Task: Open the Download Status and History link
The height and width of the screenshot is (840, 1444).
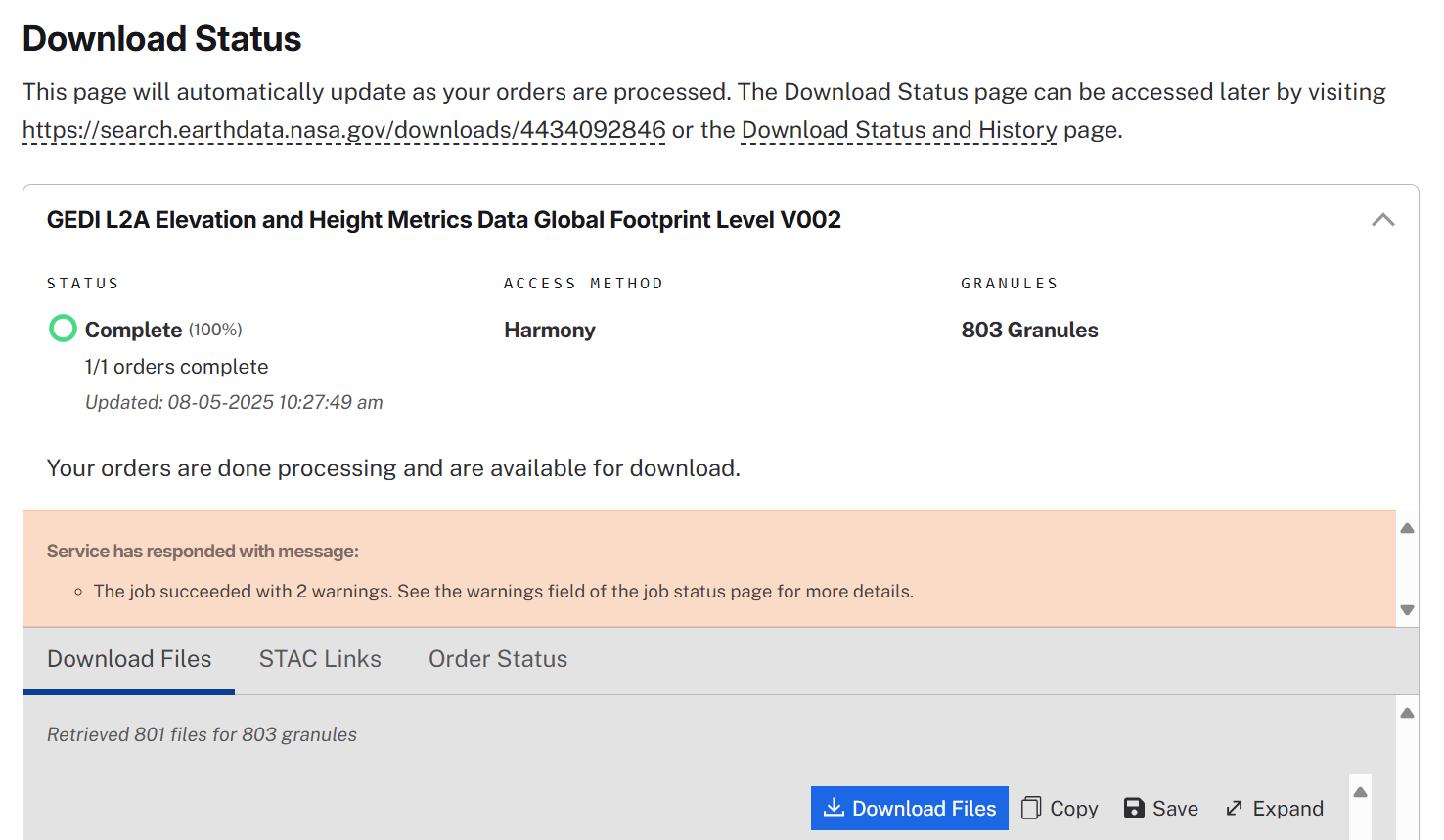Action: point(898,130)
